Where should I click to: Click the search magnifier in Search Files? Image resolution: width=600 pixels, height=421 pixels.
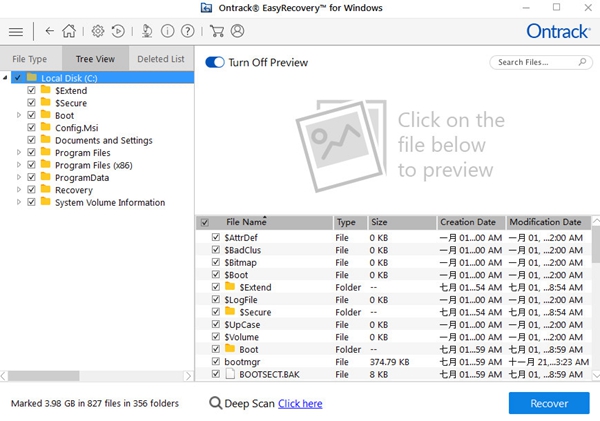click(x=582, y=62)
